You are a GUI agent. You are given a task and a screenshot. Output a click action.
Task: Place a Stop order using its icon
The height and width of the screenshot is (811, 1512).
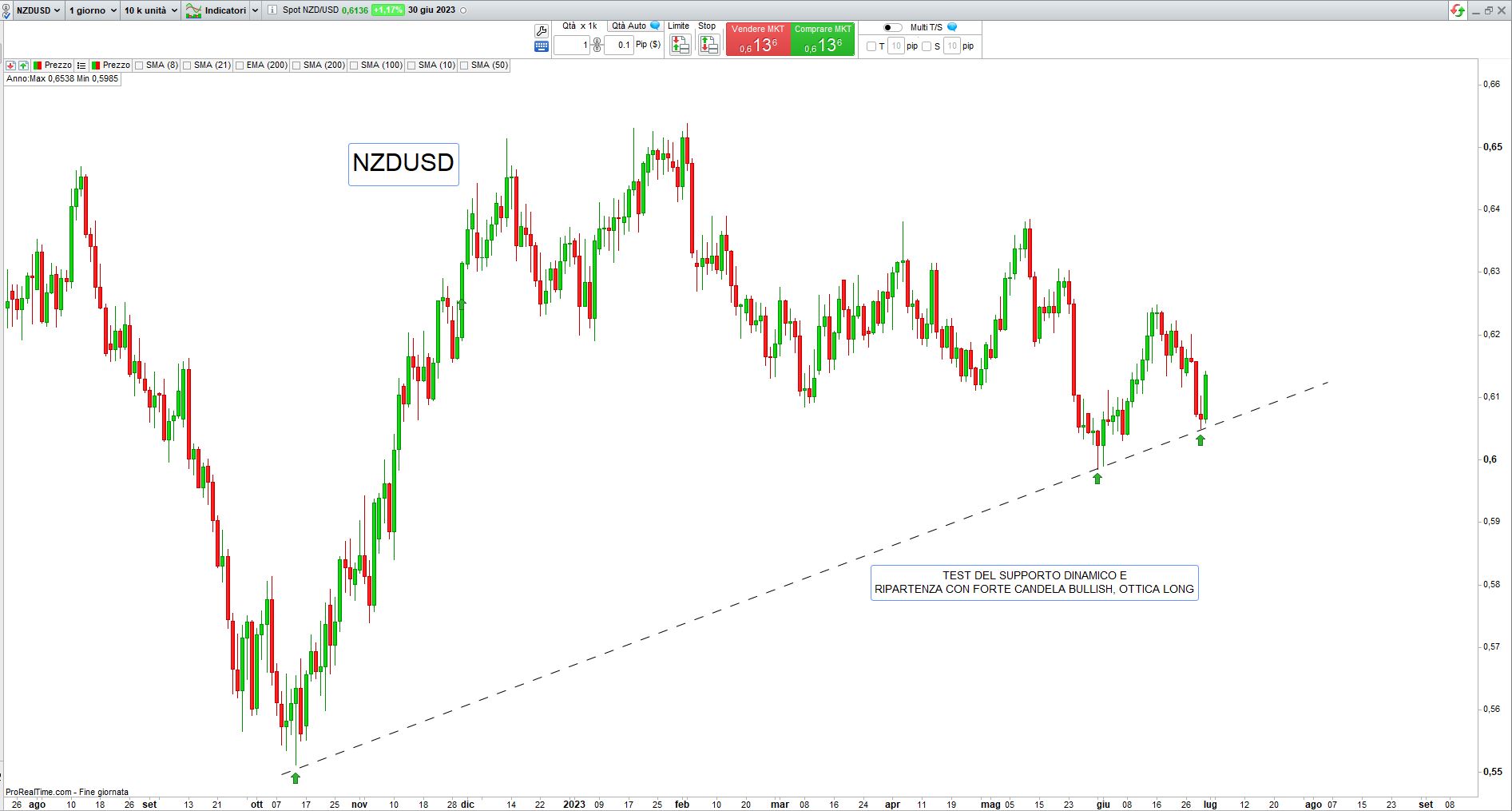[x=708, y=45]
